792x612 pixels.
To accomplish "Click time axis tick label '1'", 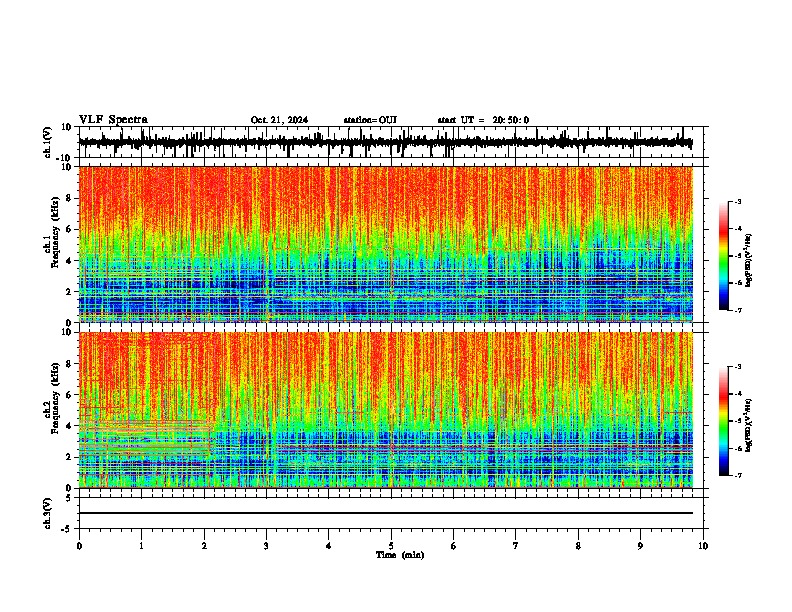I will [141, 546].
